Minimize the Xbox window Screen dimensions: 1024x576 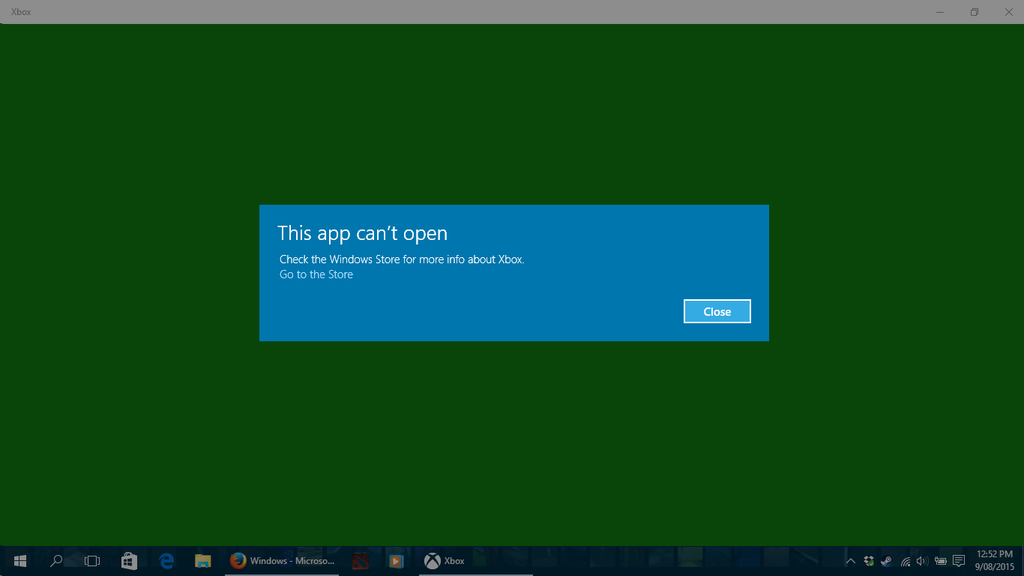(x=940, y=12)
